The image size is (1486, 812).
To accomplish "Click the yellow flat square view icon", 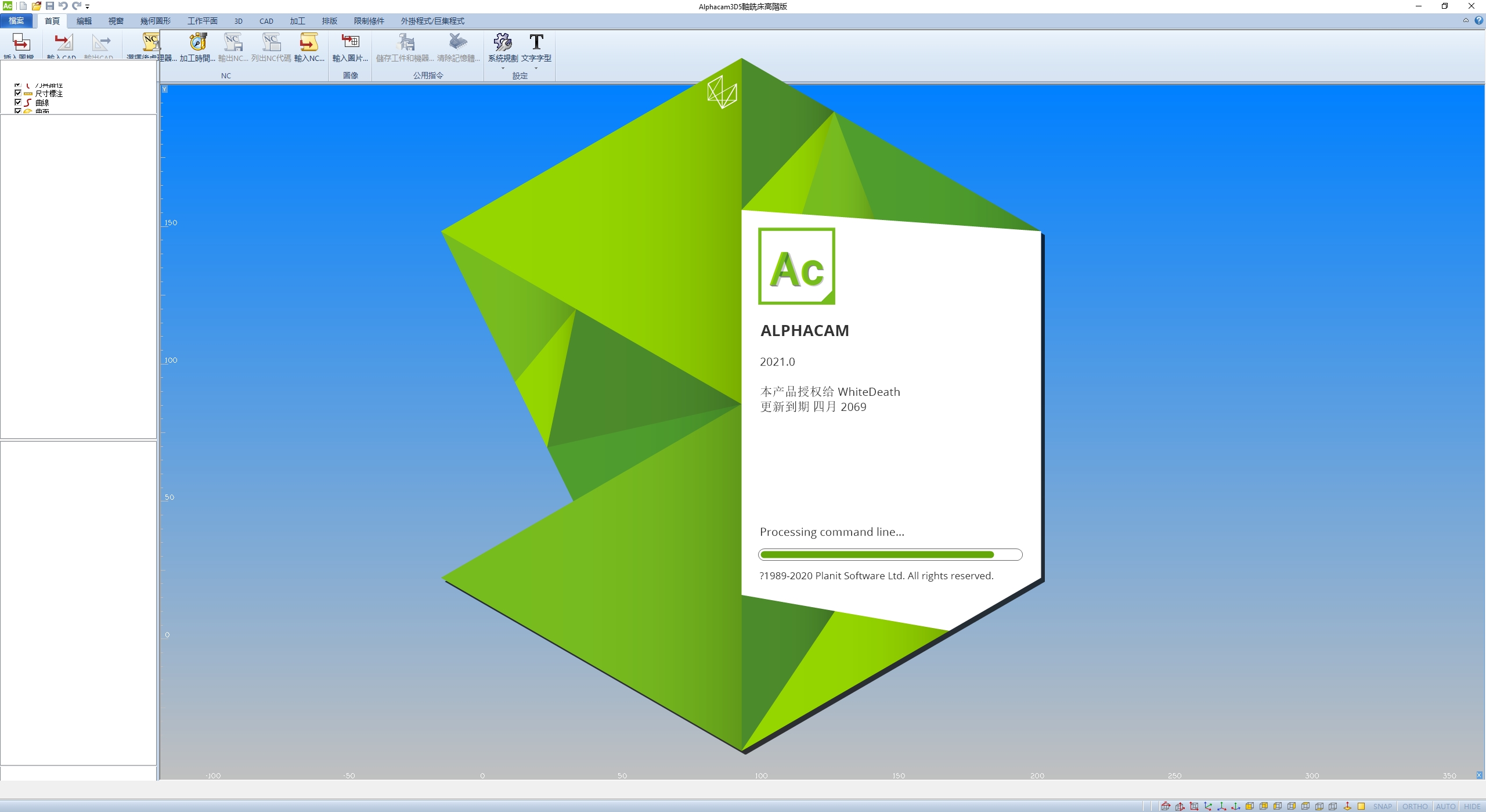I will (1361, 806).
